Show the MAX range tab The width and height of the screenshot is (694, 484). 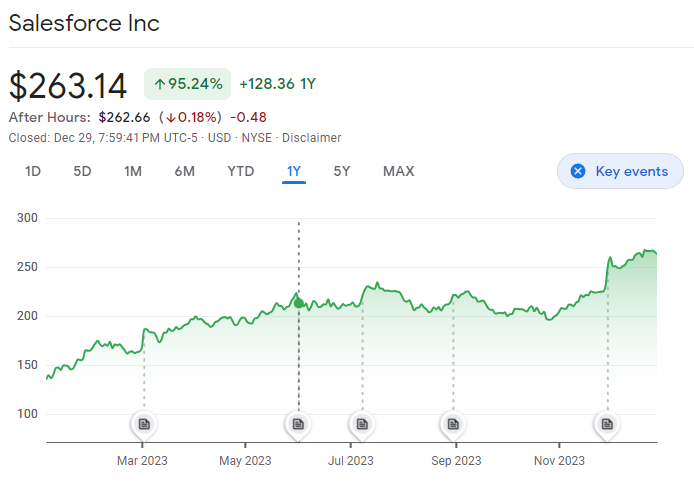[398, 171]
